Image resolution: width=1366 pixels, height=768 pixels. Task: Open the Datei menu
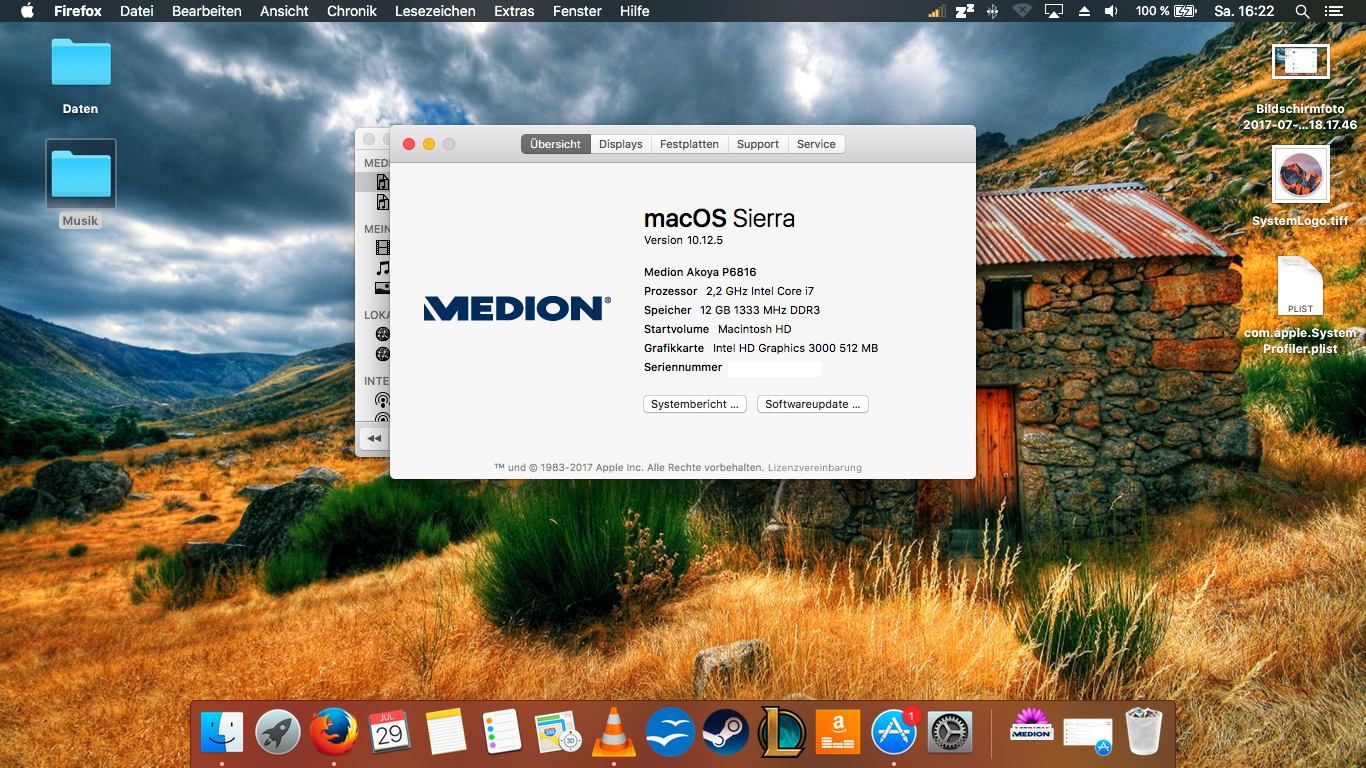[x=137, y=11]
